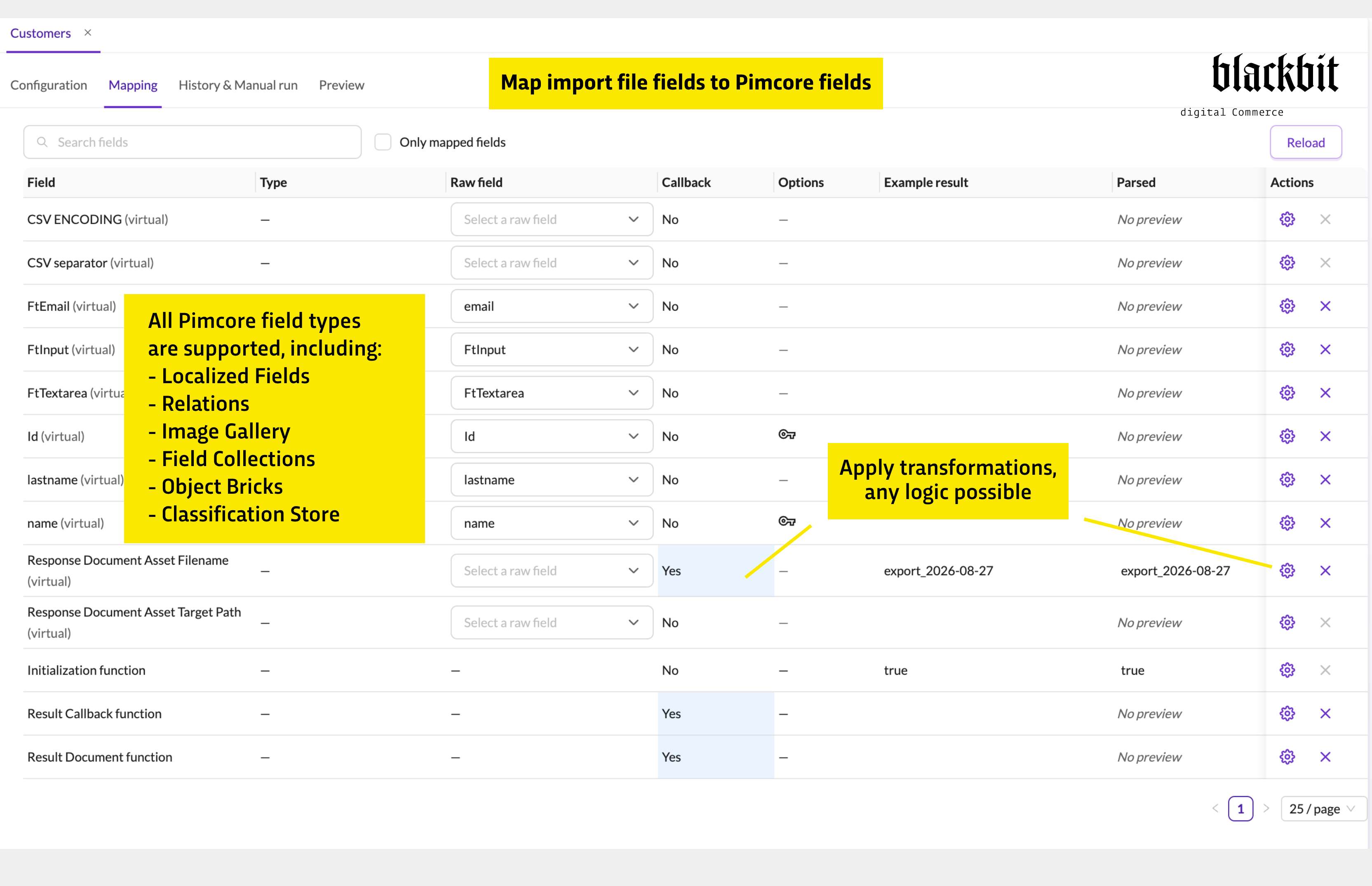Open settings gear for lastname row

tap(1287, 479)
